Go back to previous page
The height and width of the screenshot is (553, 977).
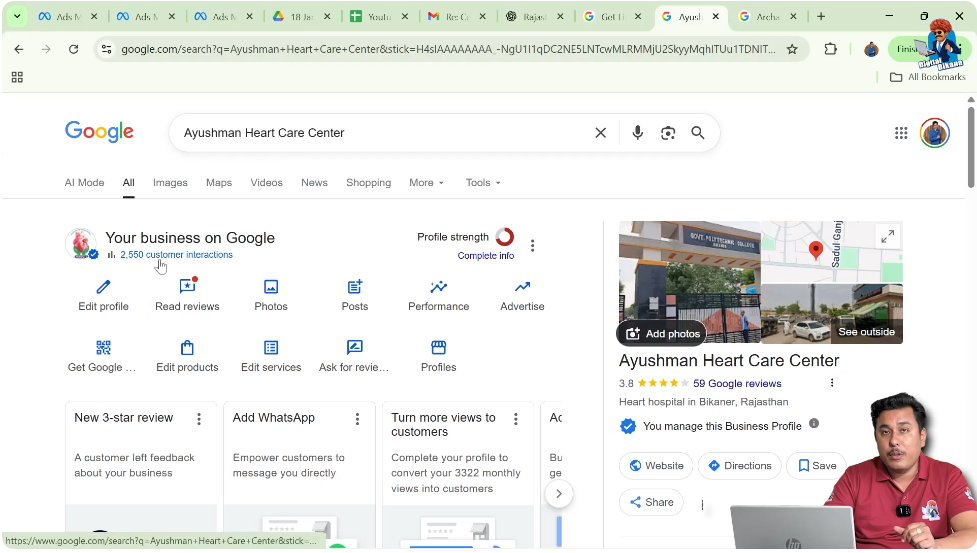click(19, 49)
